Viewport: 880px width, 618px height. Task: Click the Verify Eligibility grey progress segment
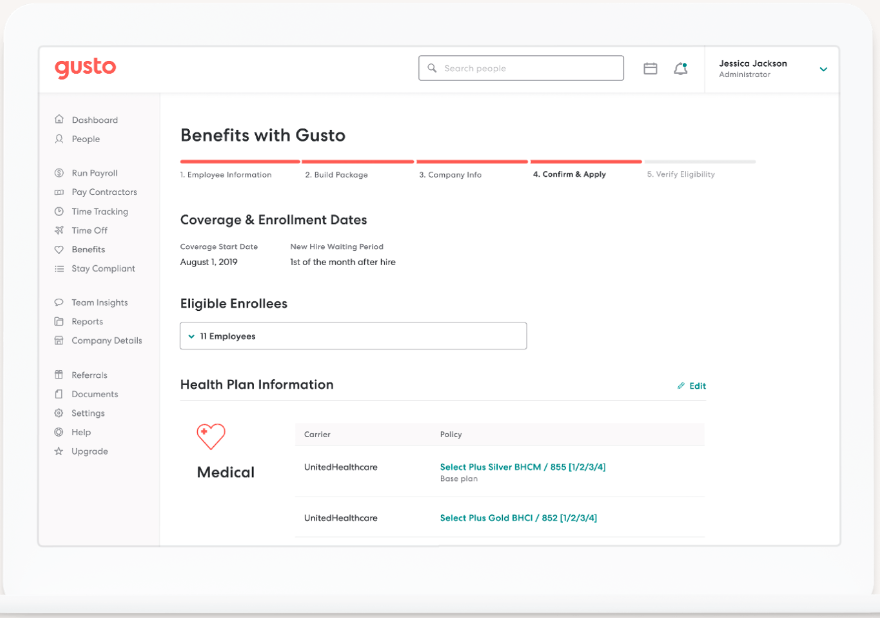pyautogui.click(x=700, y=162)
